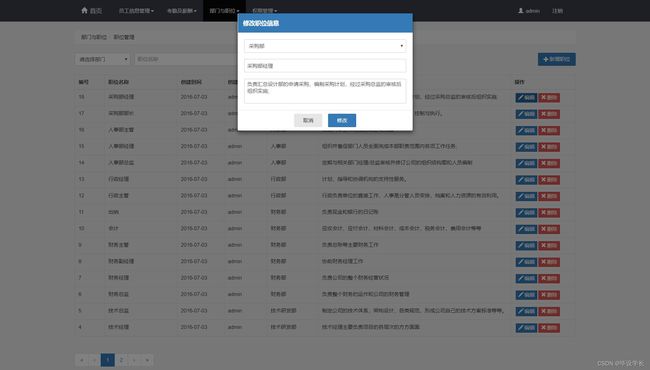Delete the position in row 8

click(549, 262)
